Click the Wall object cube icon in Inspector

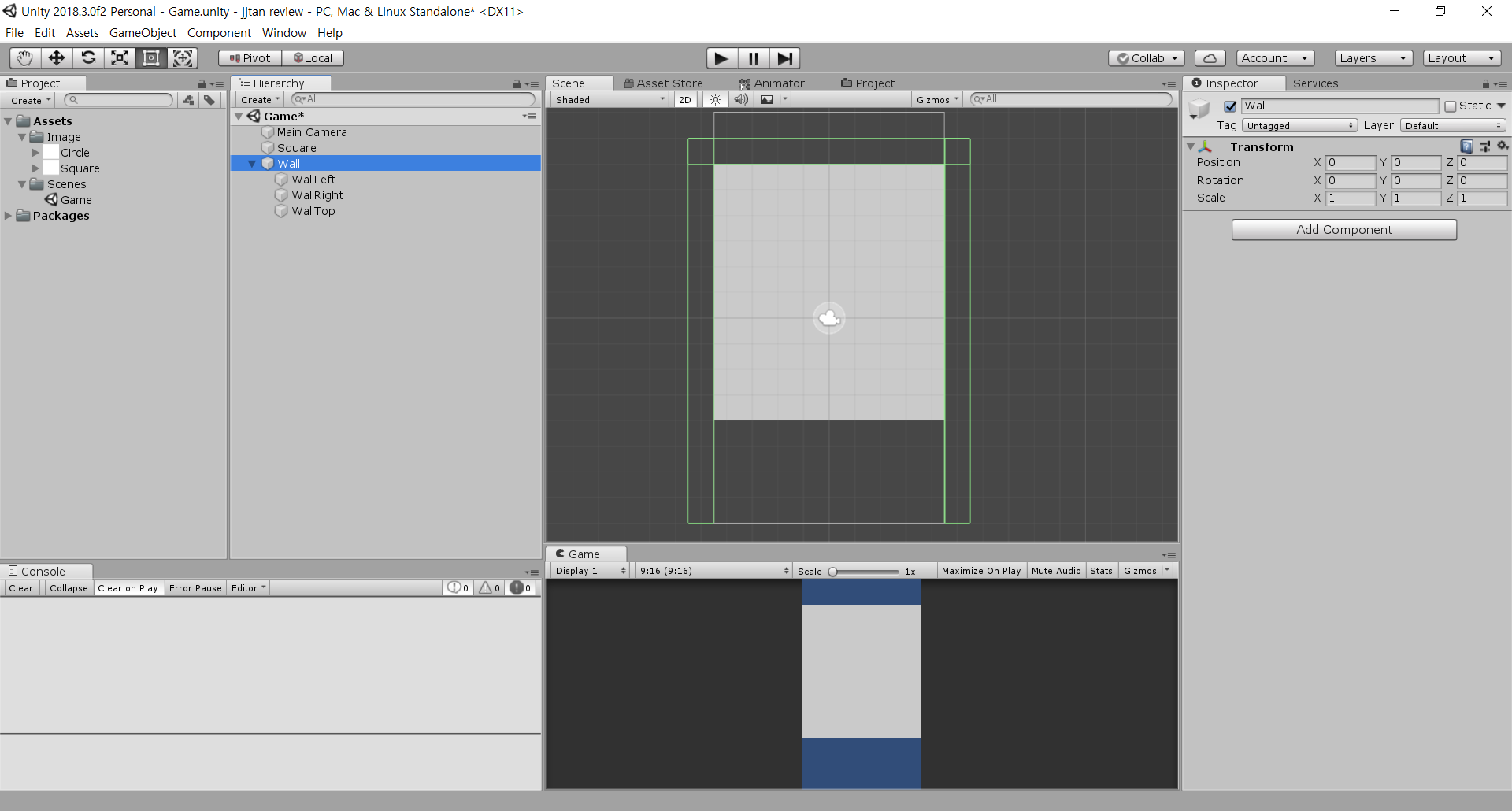1199,109
